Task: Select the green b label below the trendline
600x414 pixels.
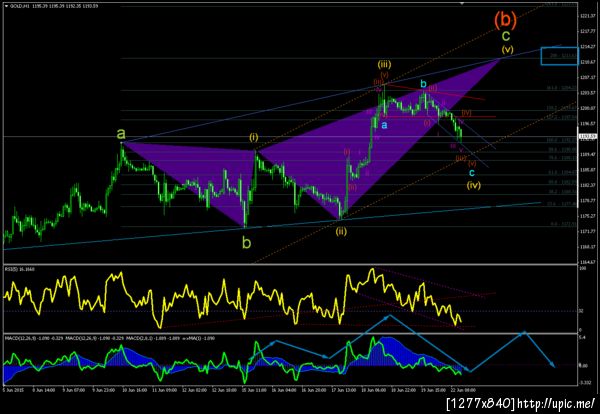Action: pyautogui.click(x=247, y=243)
